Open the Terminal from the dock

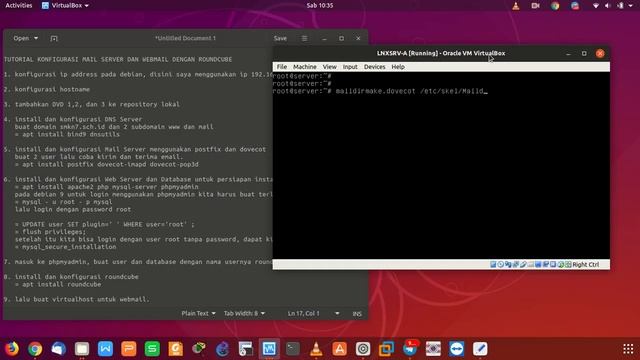[x=293, y=349]
